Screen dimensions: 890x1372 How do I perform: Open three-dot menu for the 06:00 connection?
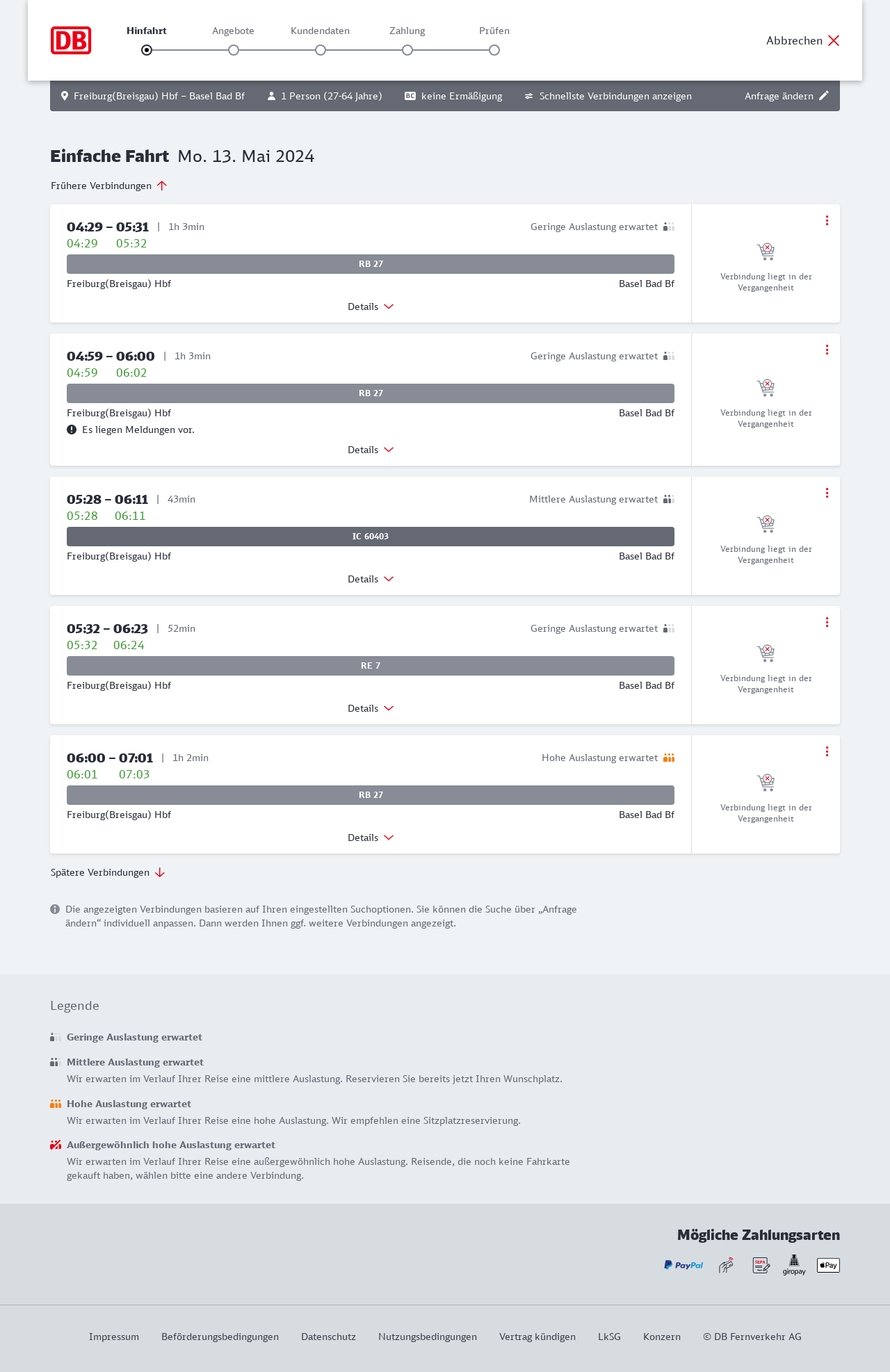pos(827,751)
